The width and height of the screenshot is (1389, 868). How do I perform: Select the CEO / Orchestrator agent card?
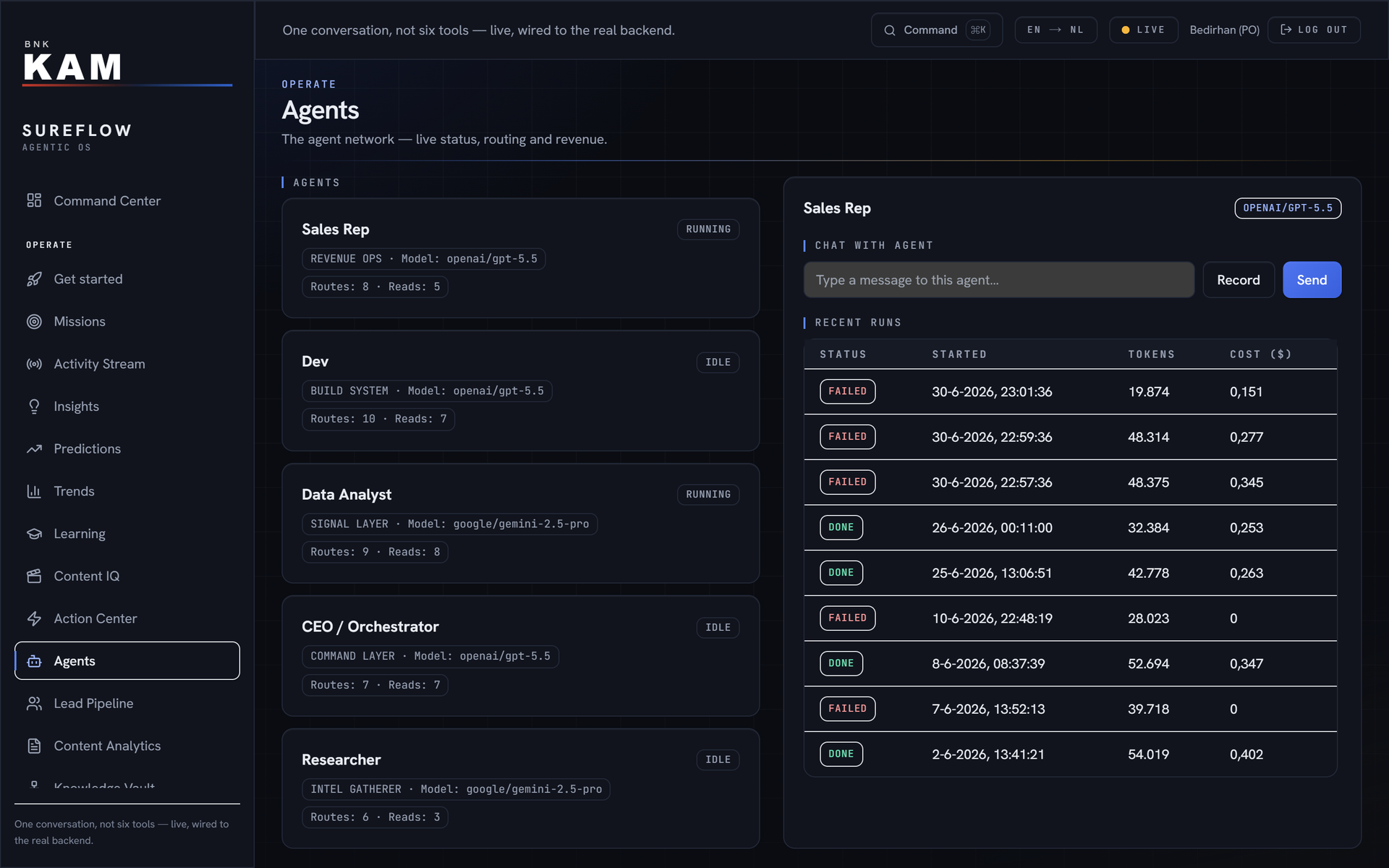520,656
